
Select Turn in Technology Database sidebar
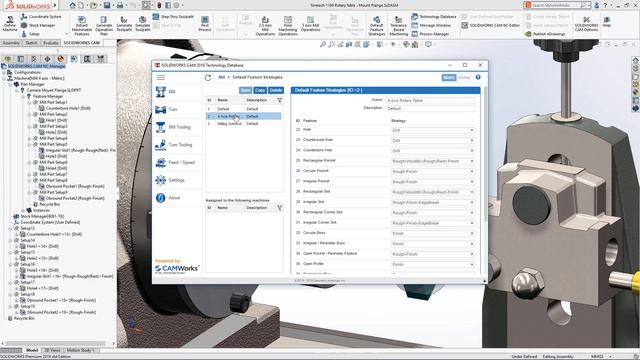pyautogui.click(x=178, y=109)
